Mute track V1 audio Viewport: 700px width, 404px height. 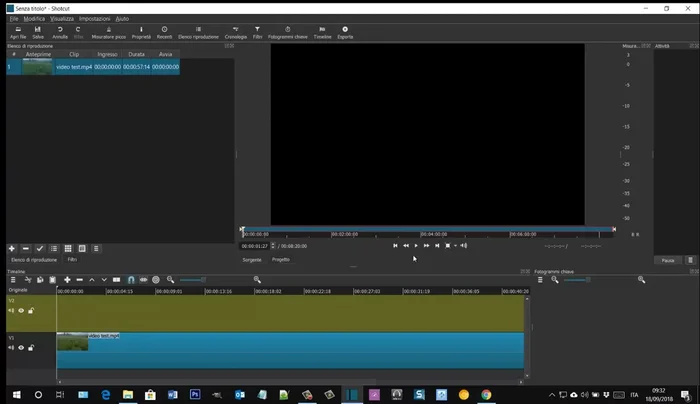tap(11, 348)
